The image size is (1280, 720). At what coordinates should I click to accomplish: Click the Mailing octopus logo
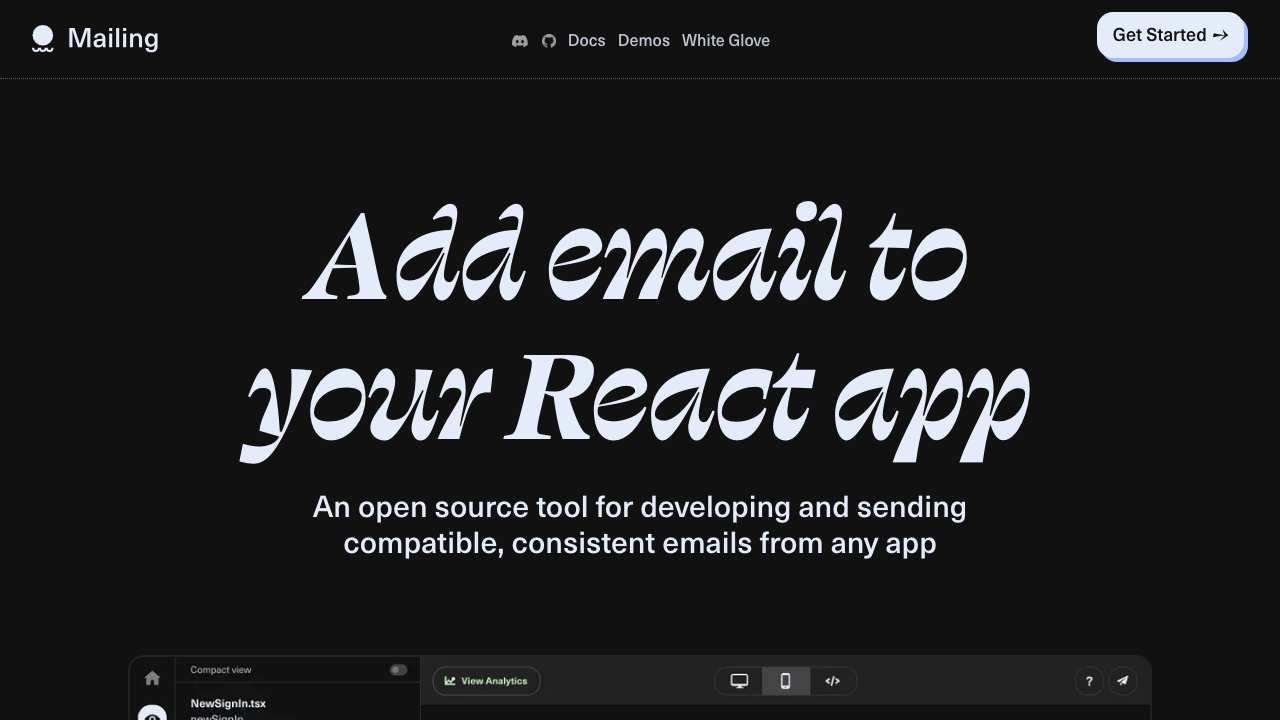pos(42,37)
